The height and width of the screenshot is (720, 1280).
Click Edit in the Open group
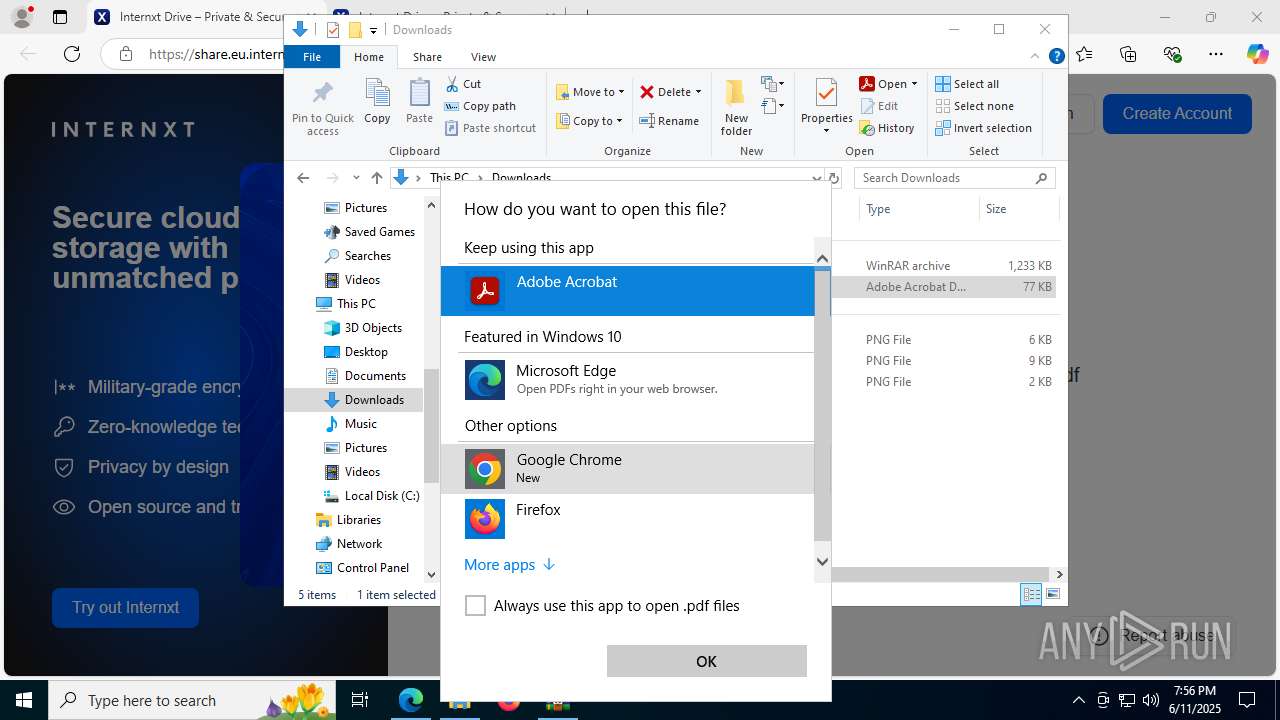(879, 106)
